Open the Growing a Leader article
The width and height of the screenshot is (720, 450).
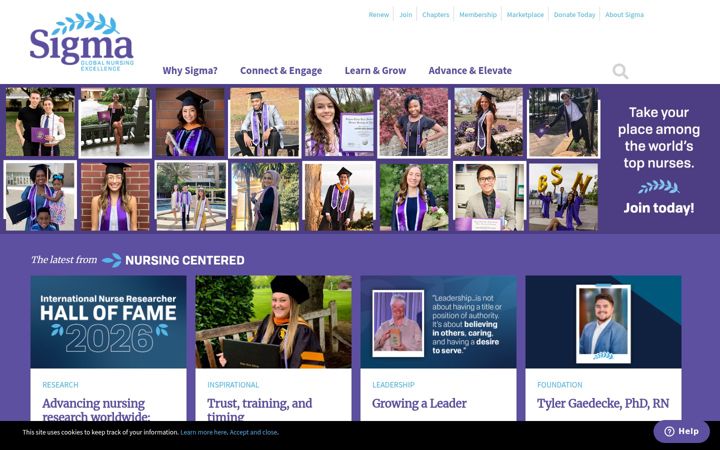point(419,404)
